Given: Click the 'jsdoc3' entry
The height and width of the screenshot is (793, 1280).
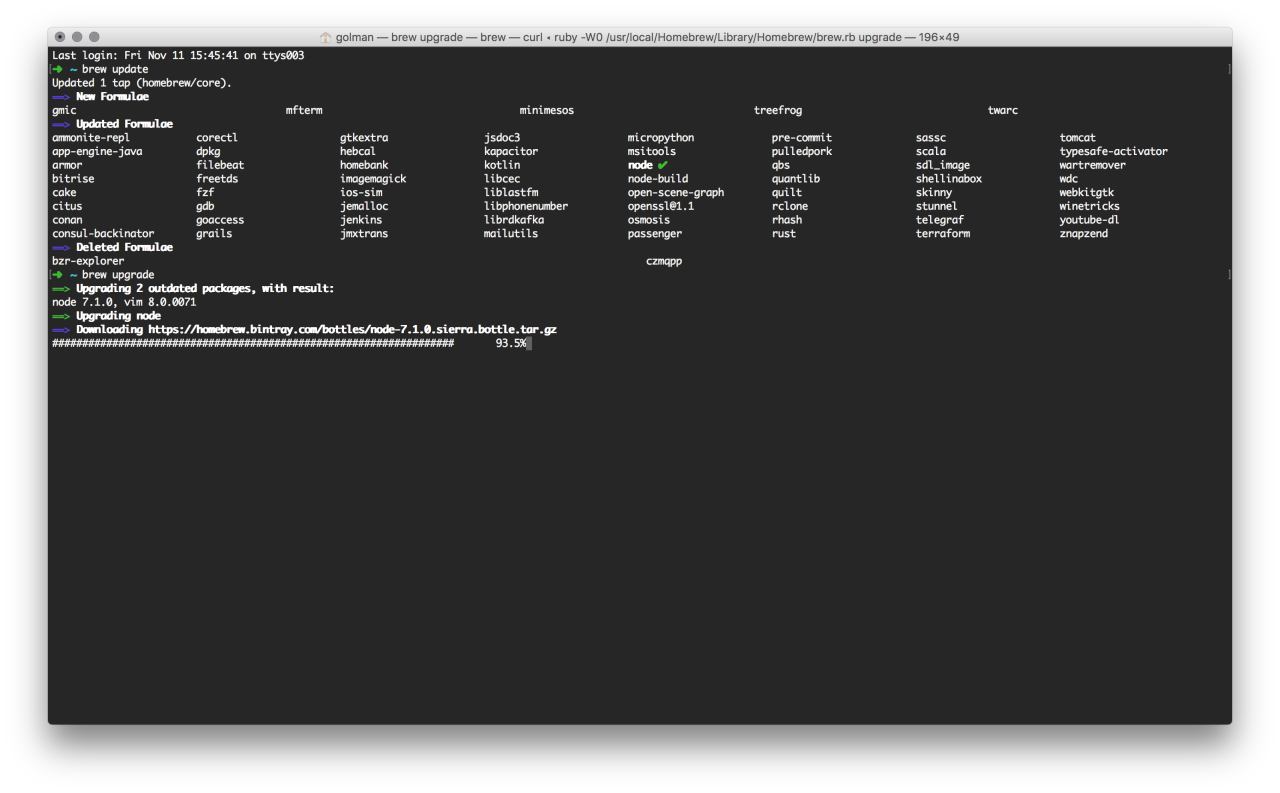Looking at the screenshot, I should (x=502, y=138).
